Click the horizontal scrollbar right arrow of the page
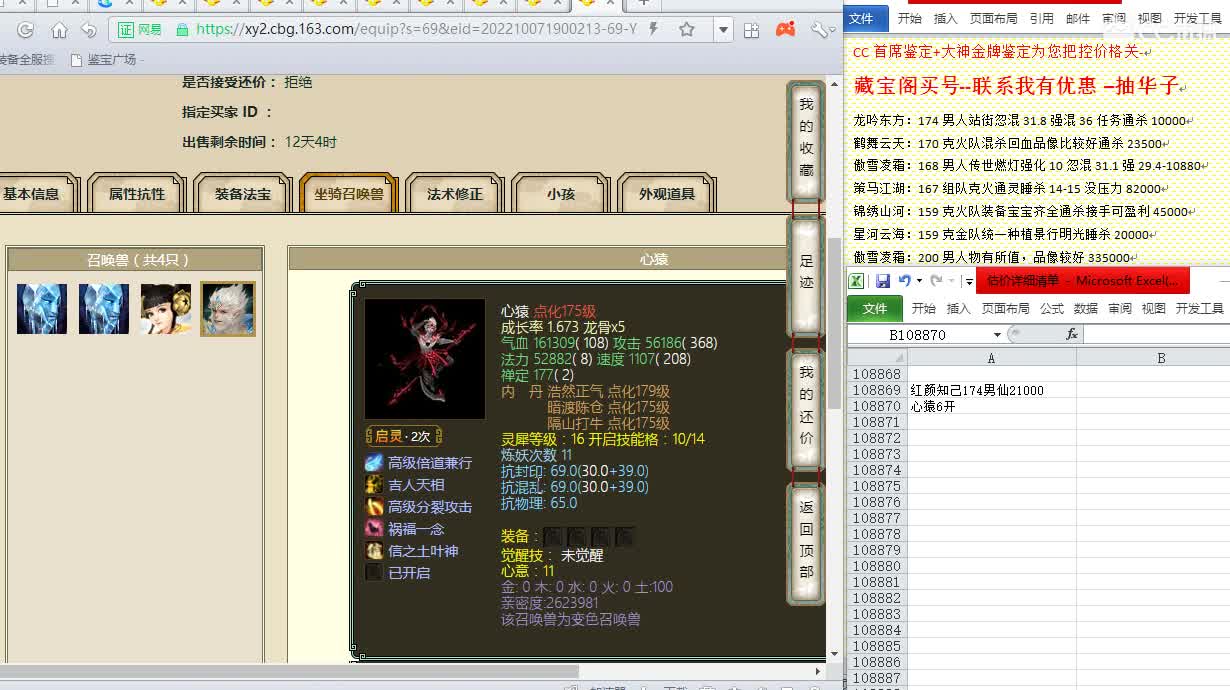 point(819,672)
